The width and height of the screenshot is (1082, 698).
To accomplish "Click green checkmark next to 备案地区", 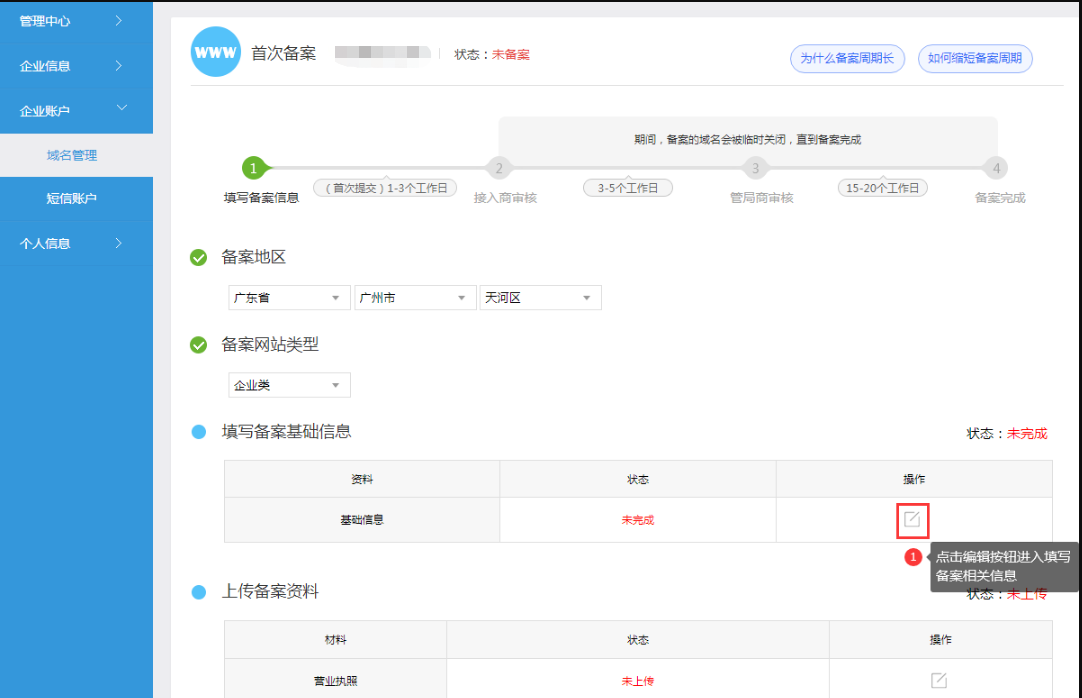I will coord(199,258).
